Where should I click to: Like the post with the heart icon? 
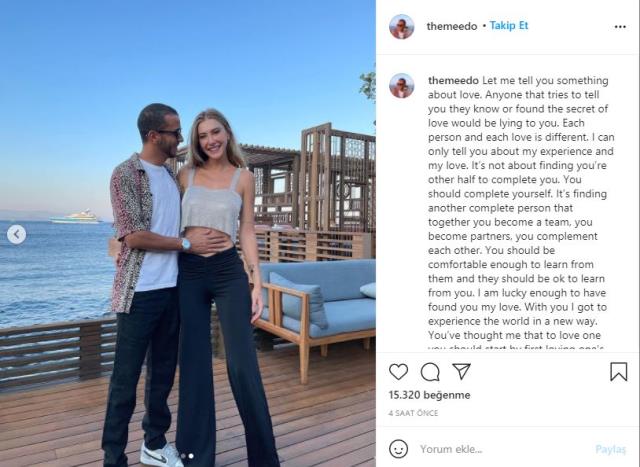(x=398, y=371)
